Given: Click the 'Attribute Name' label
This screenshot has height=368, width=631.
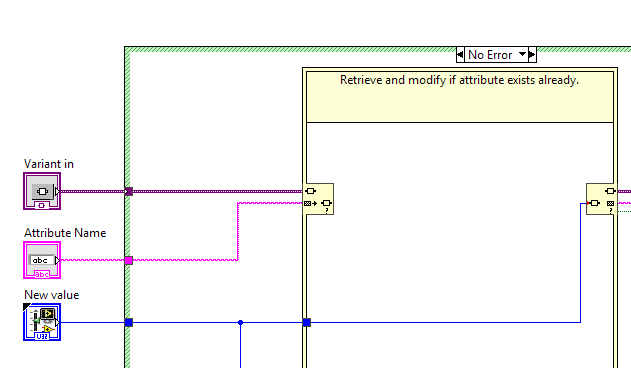Looking at the screenshot, I should tap(65, 233).
